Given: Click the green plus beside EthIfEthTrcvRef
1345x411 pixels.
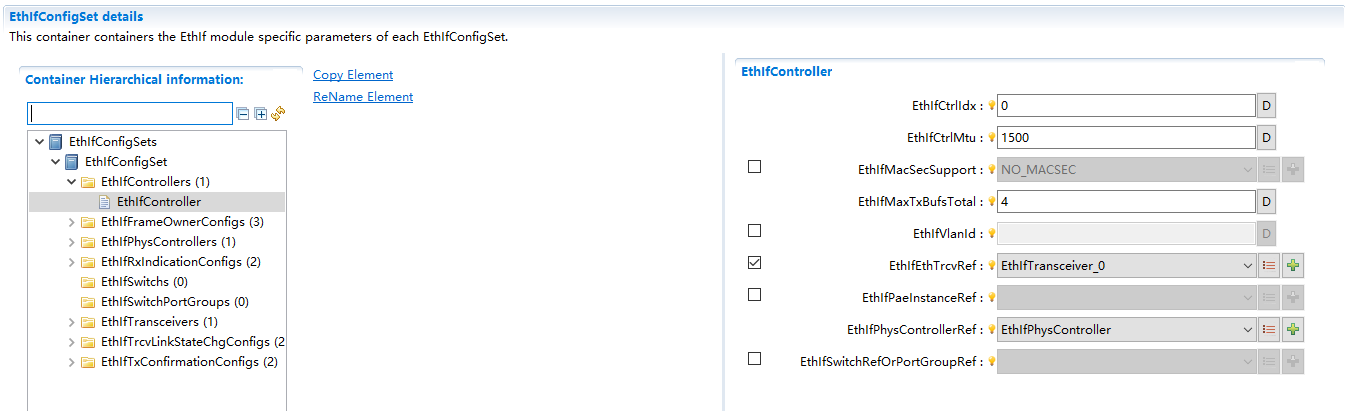Looking at the screenshot, I should click(x=1293, y=266).
